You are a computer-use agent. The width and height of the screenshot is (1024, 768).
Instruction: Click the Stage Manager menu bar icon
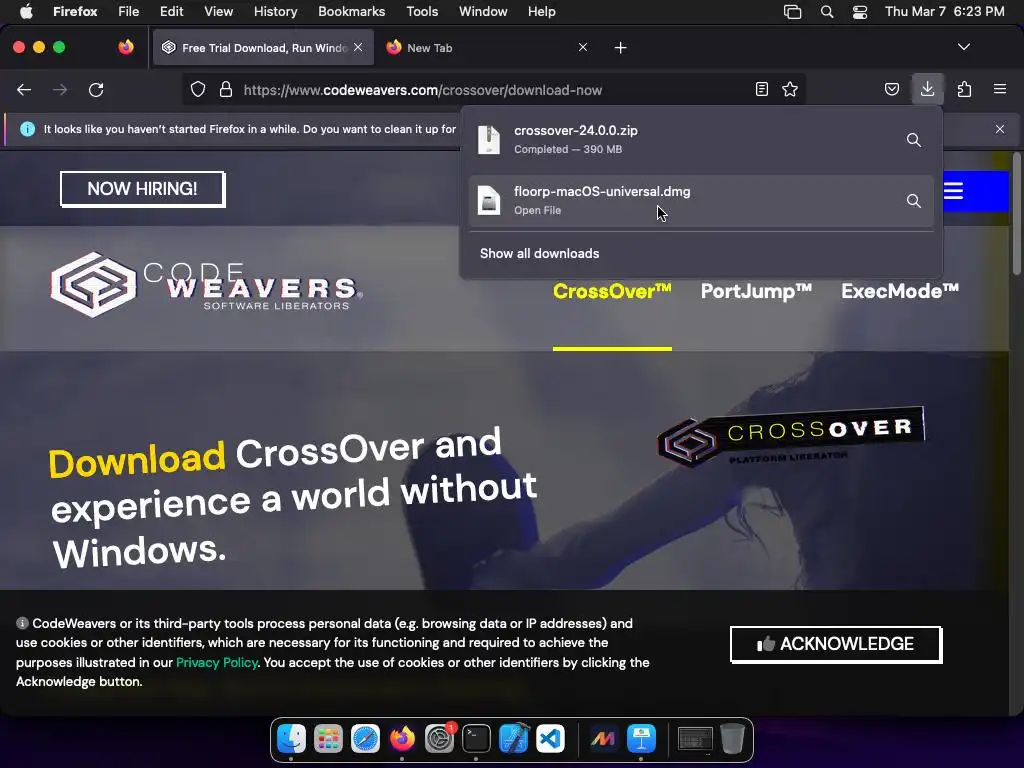(x=792, y=11)
